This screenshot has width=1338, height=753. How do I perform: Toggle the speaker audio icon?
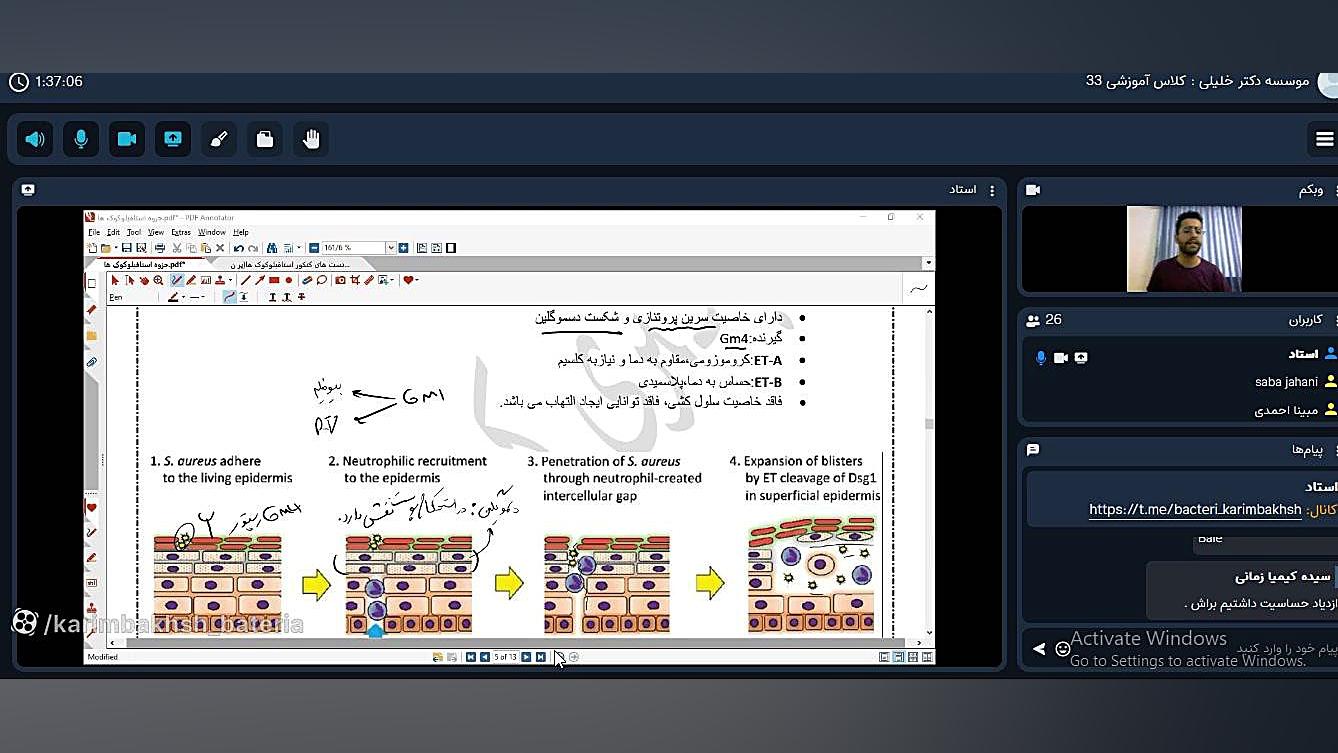pos(35,139)
